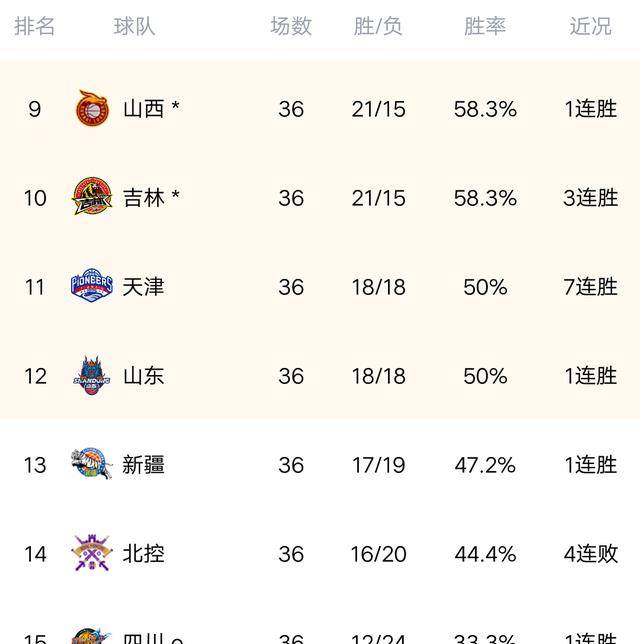Image resolution: width=640 pixels, height=644 pixels.
Task: Open team name 天津
Action: (143, 287)
